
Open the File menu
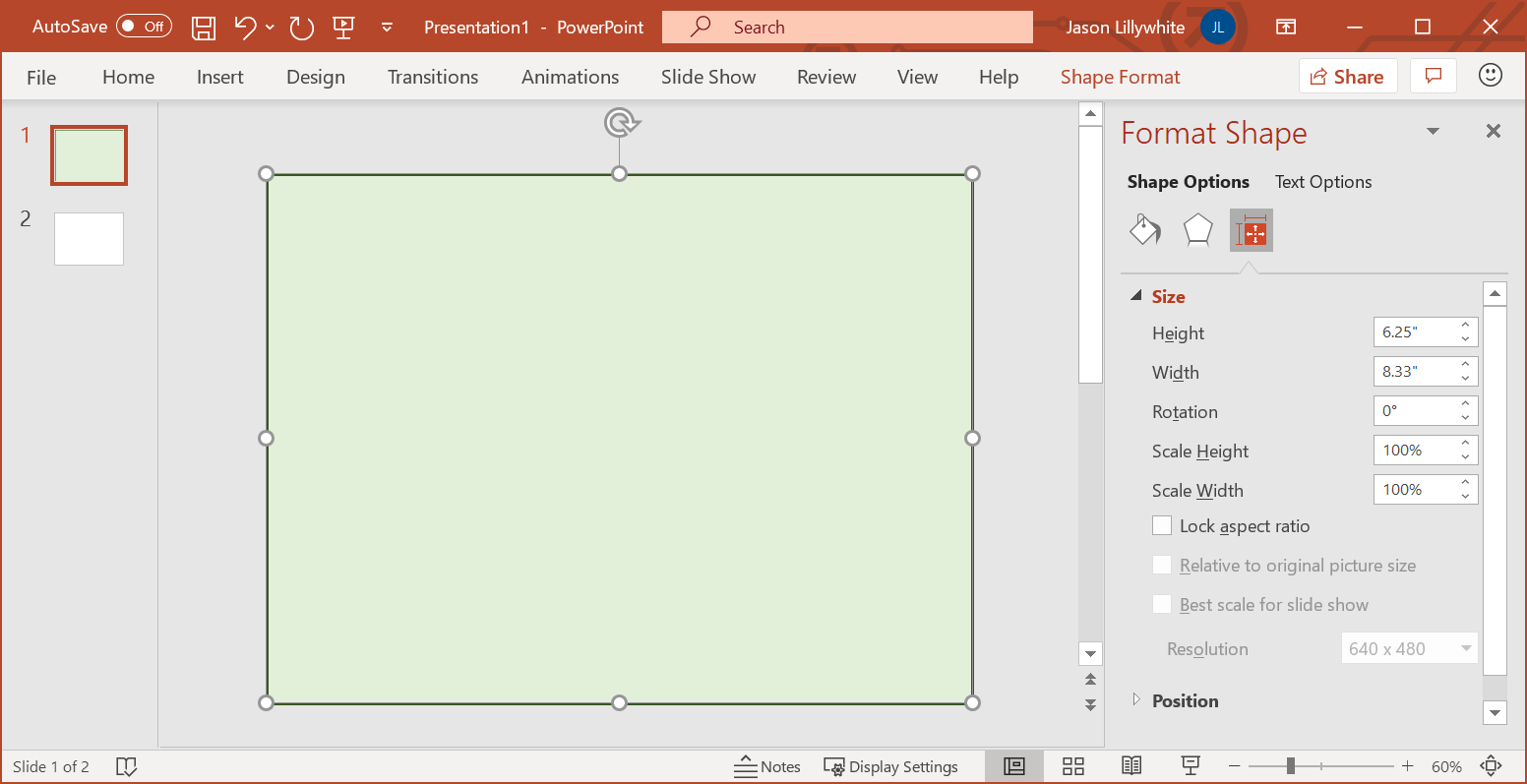41,77
